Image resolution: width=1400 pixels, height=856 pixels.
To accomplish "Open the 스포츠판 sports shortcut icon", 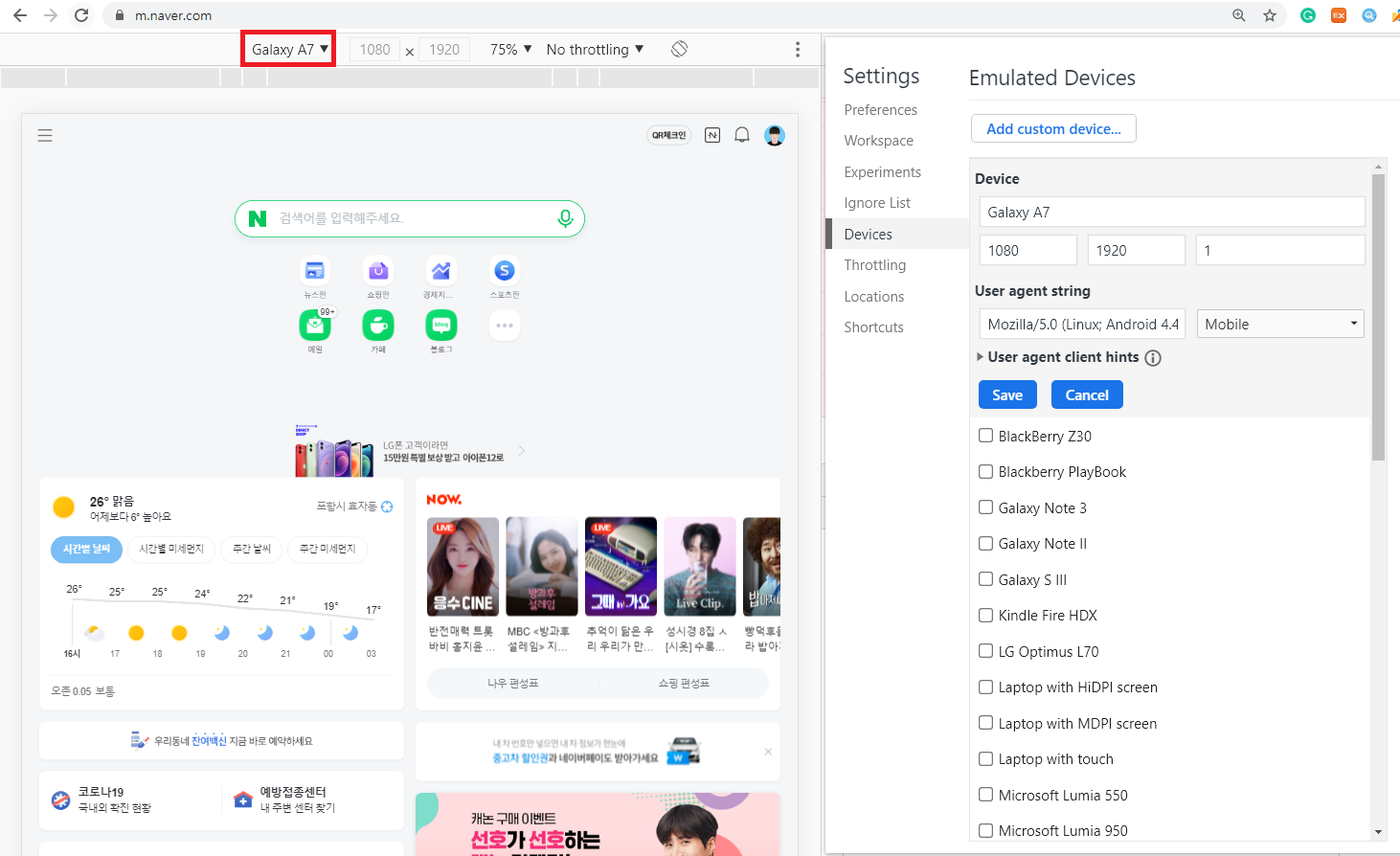I will coord(505,271).
